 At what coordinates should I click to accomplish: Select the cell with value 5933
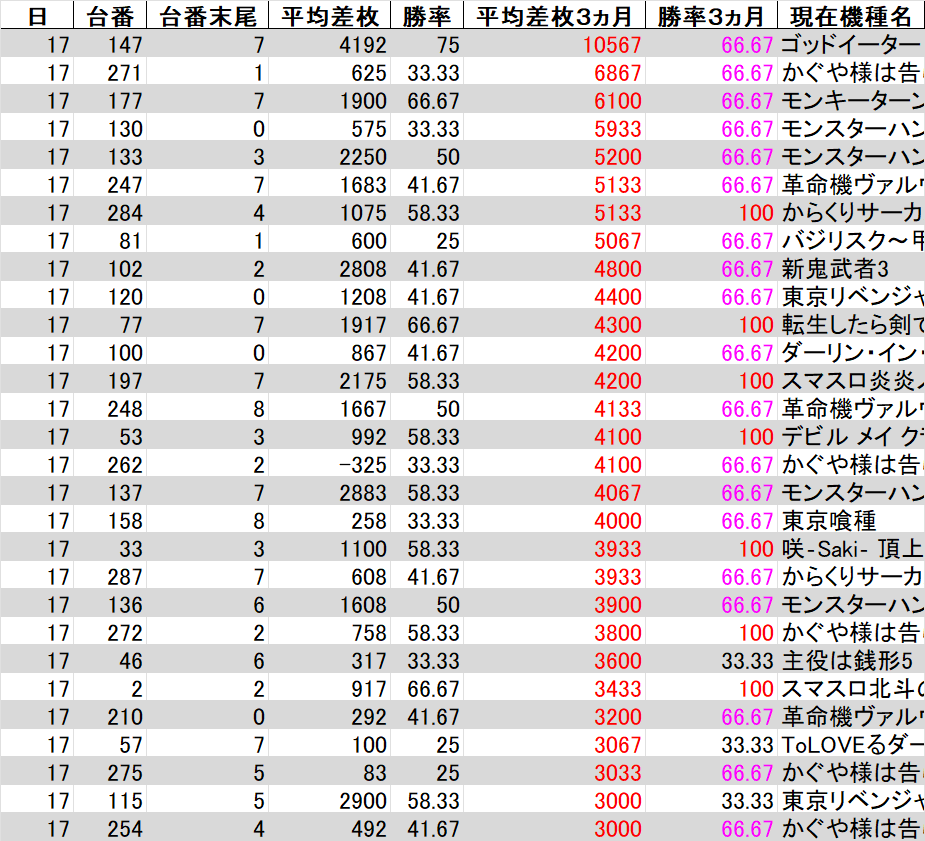click(554, 129)
